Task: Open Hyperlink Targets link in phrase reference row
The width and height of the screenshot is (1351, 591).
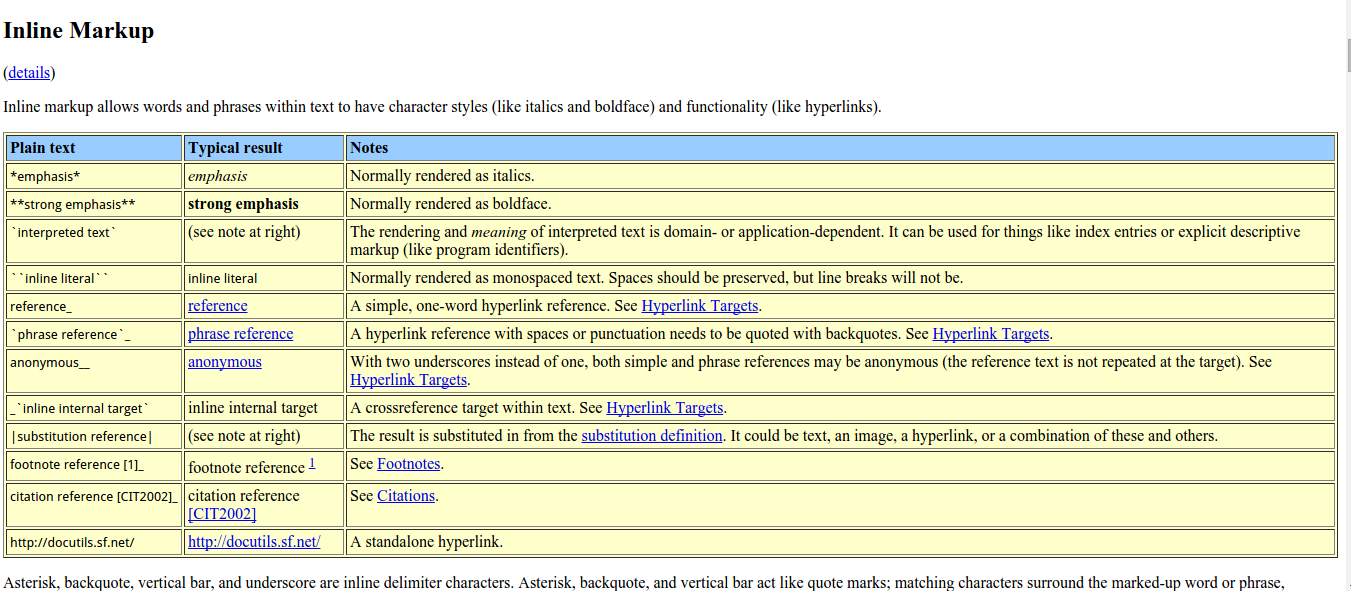Action: pos(990,334)
